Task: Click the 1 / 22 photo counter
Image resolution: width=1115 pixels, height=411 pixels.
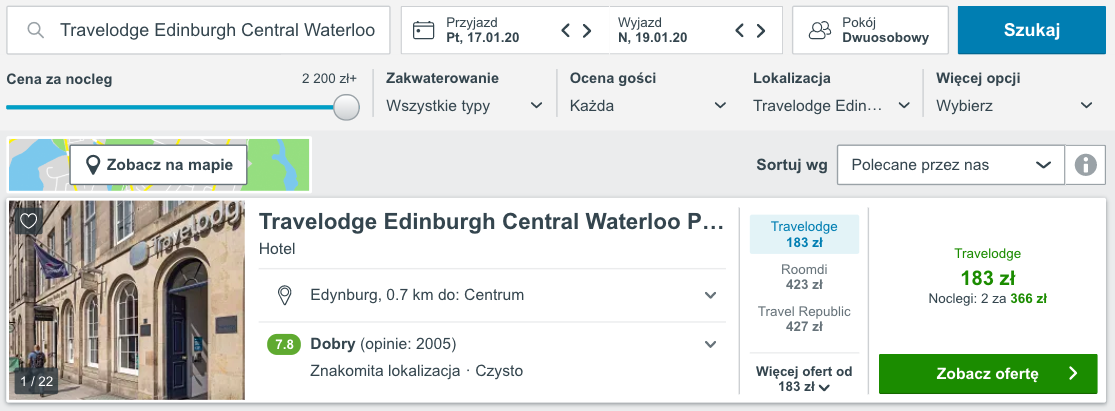Action: pyautogui.click(x=36, y=382)
